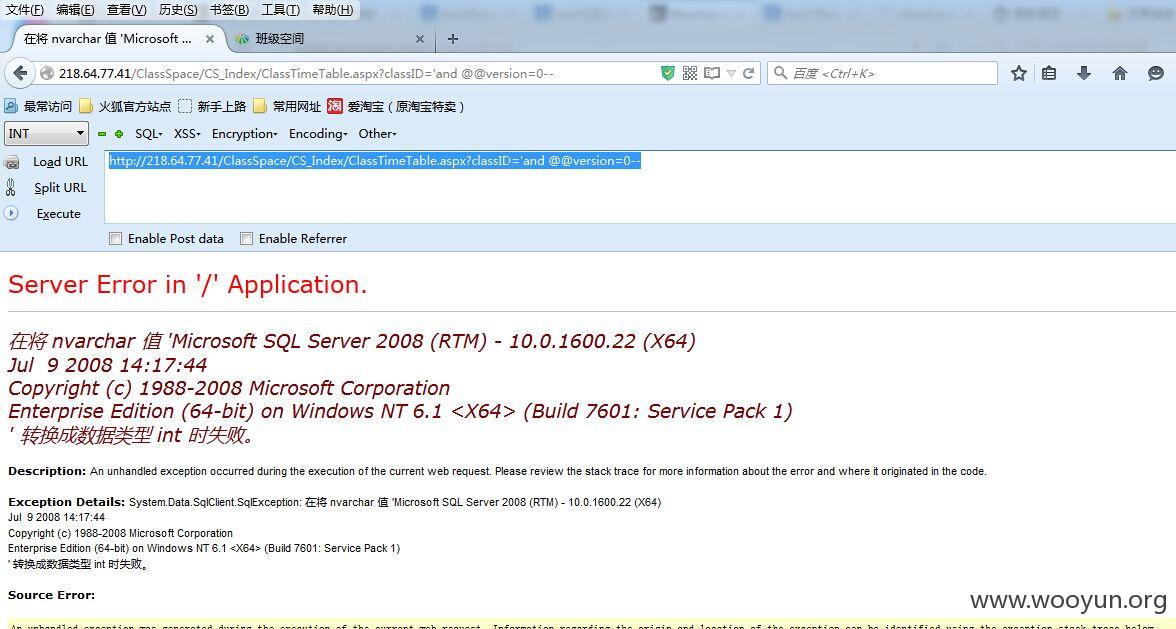Viewport: 1176px width, 629px height.
Task: Bookmark this page with star icon
Action: pyautogui.click(x=1018, y=73)
